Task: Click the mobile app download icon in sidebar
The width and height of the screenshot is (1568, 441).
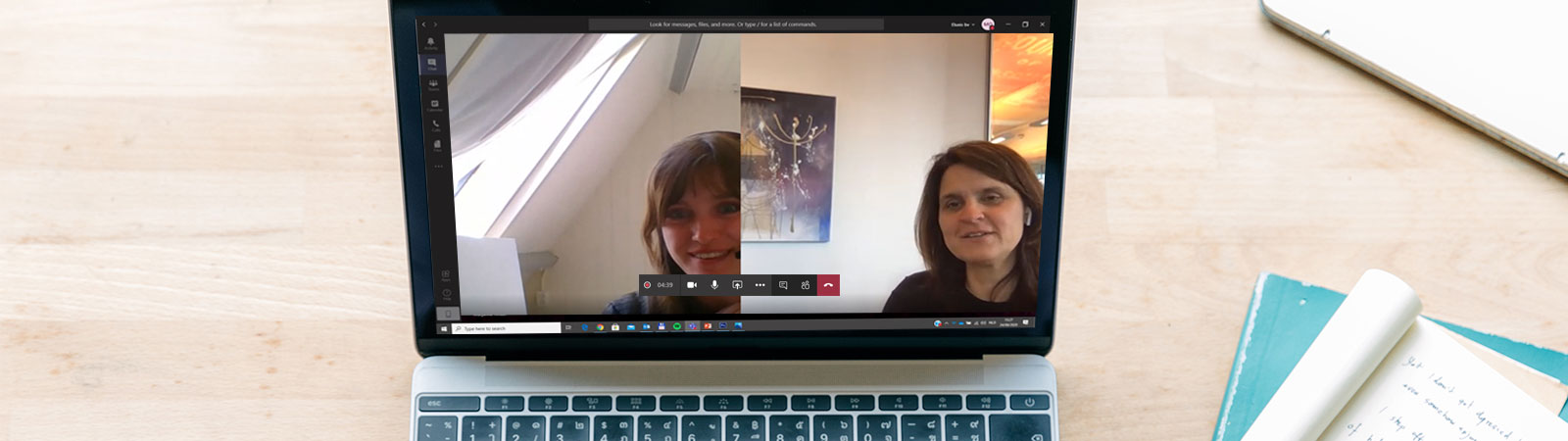Action: (448, 314)
